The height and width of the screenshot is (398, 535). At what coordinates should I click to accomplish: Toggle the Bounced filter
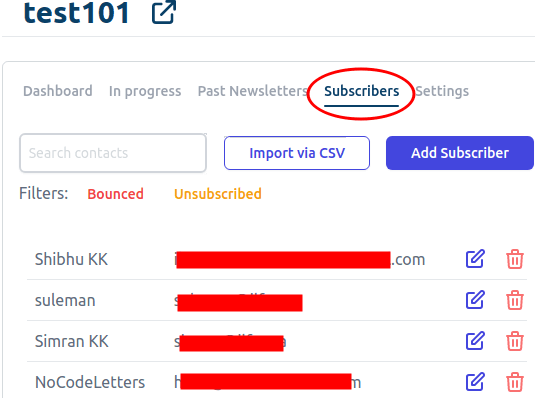[x=115, y=194]
